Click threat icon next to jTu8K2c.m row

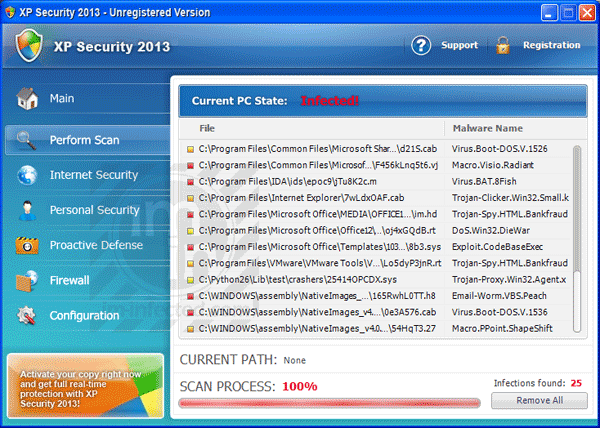click(190, 182)
